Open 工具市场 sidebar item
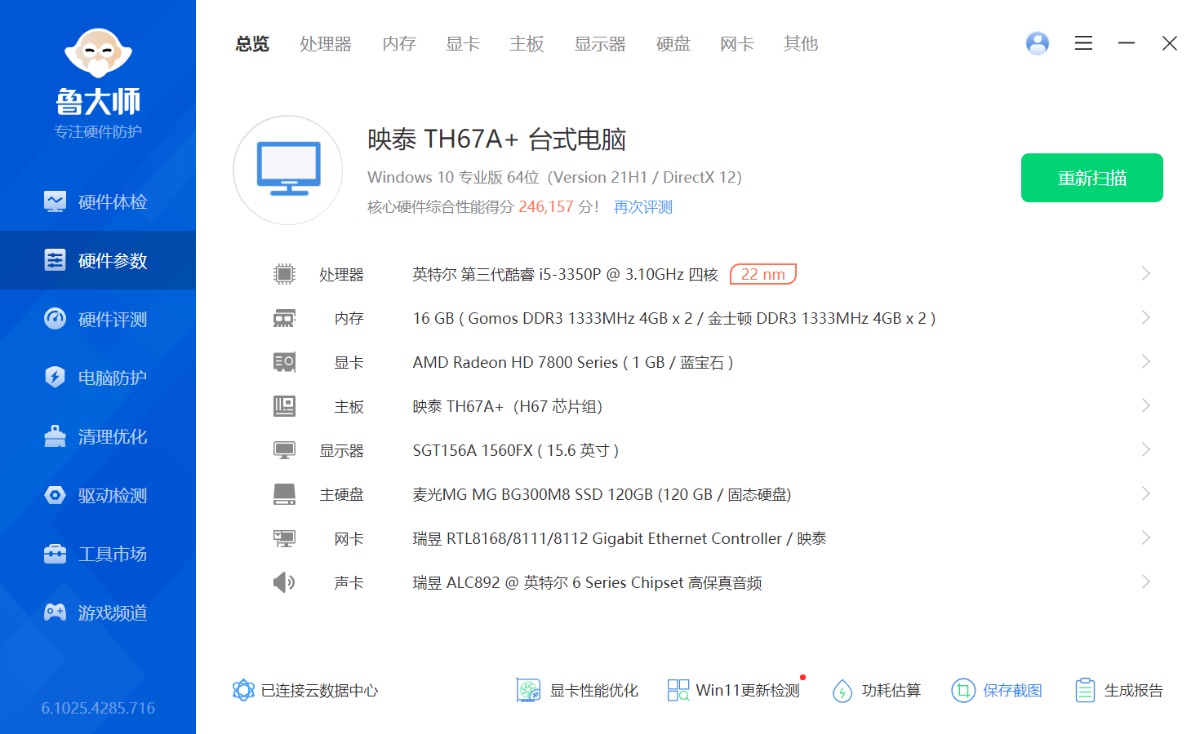Screen dimensions: 1200x734 coord(98,554)
